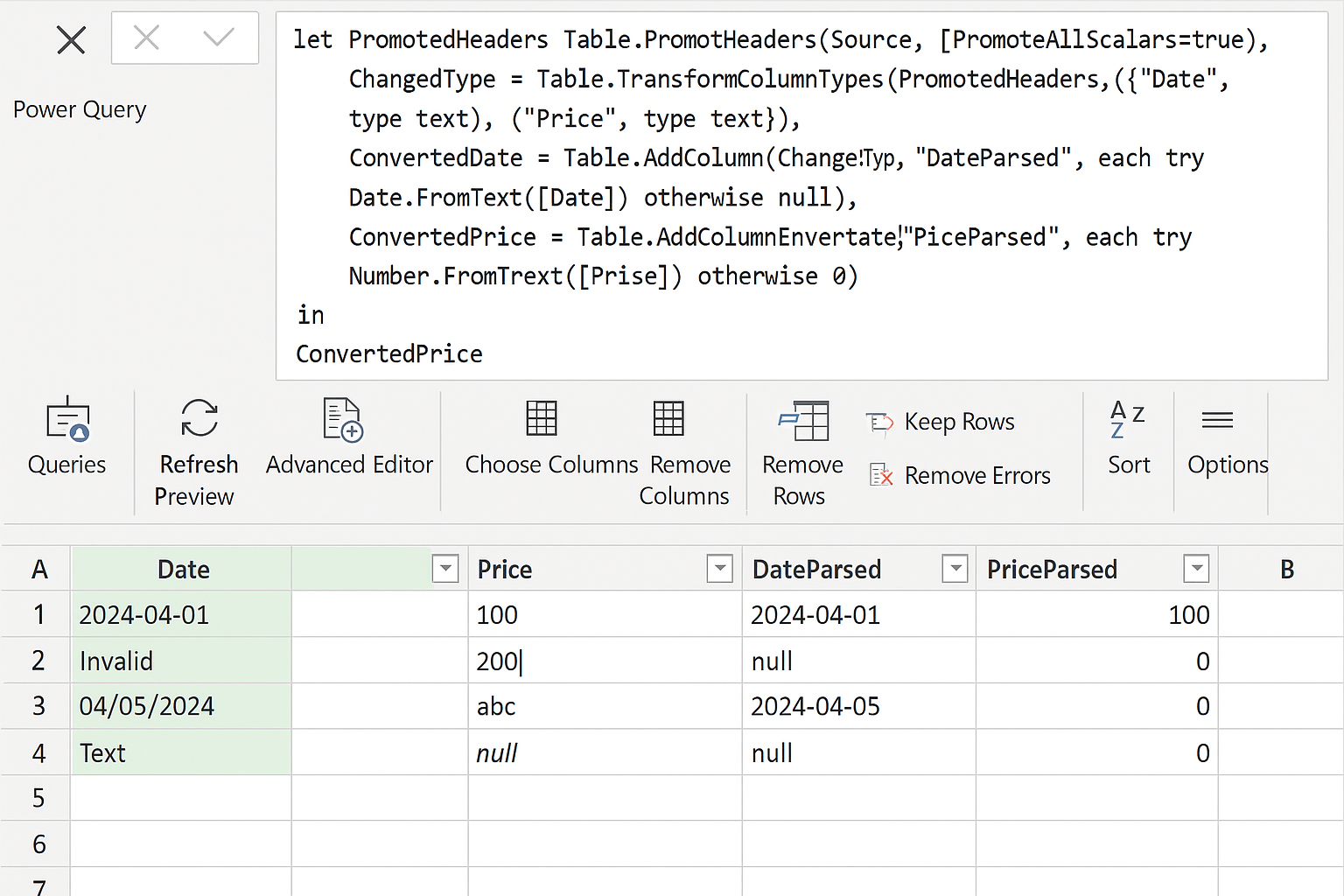Image resolution: width=1344 pixels, height=896 pixels.
Task: Click the Remove Errors icon
Action: 881,475
